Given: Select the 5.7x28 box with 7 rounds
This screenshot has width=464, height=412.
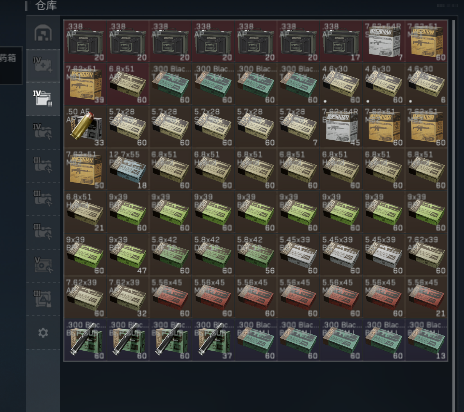Looking at the screenshot, I should tap(299, 127).
